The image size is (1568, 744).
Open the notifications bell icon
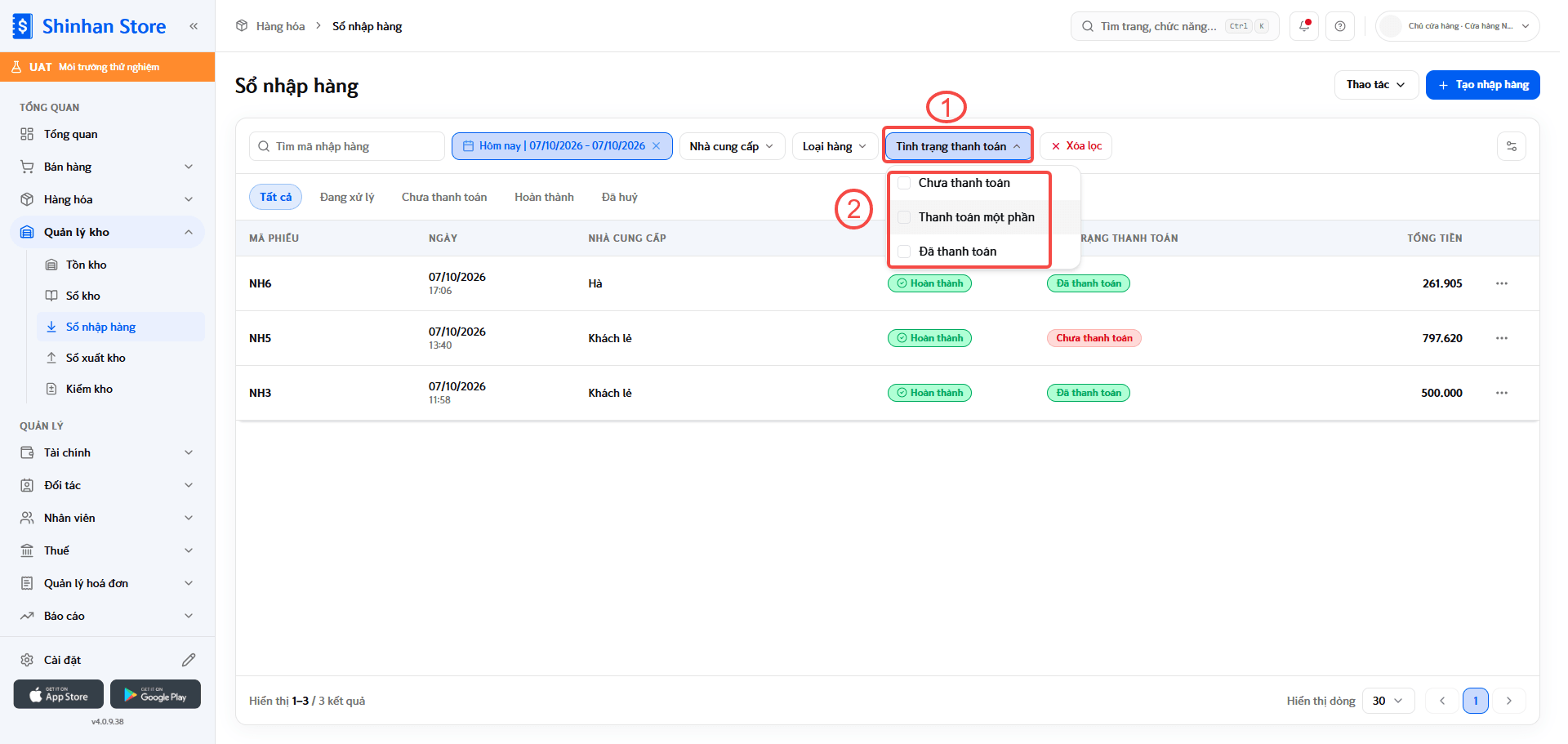click(x=1304, y=26)
